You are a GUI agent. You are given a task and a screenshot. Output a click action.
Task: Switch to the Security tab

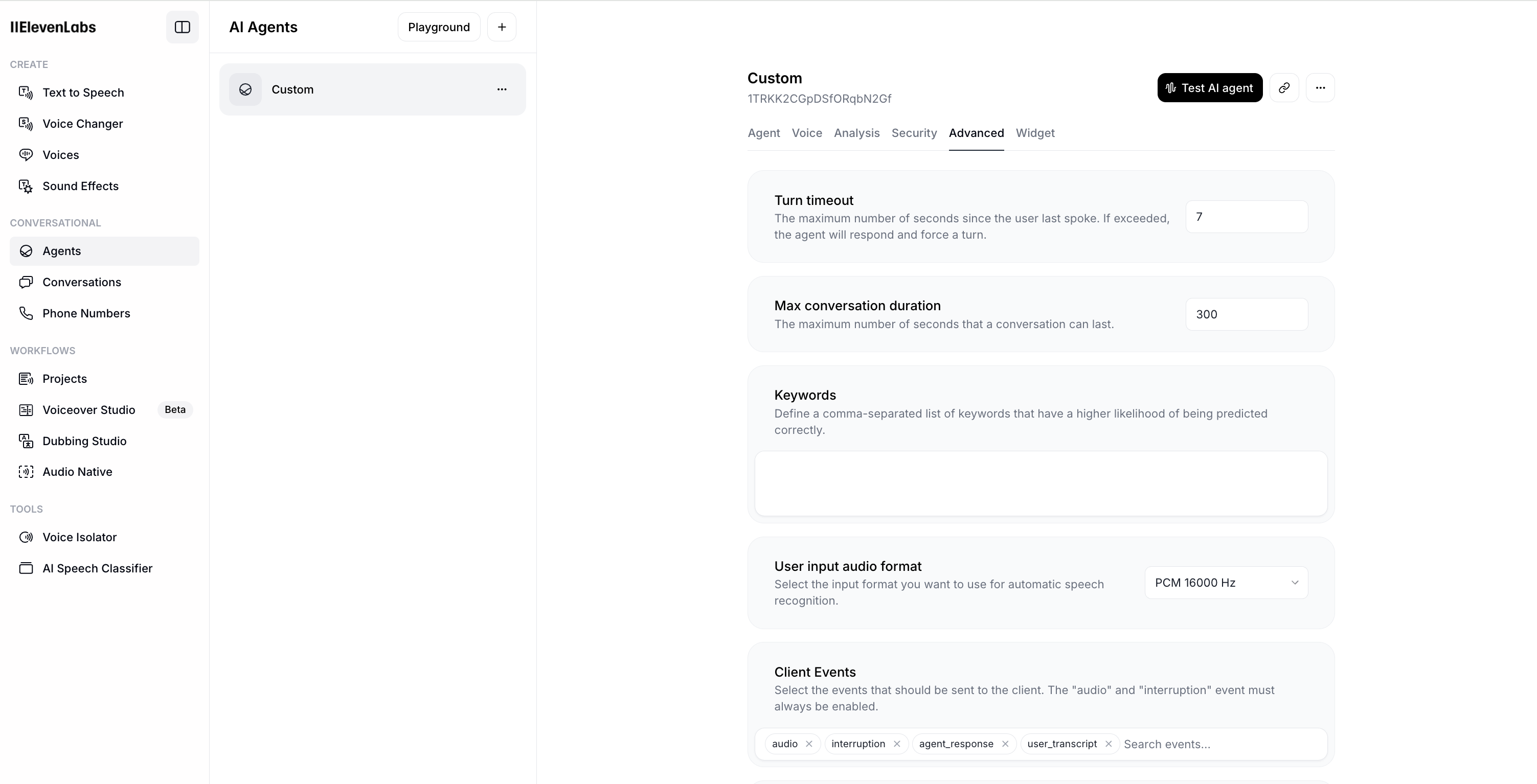pos(914,133)
